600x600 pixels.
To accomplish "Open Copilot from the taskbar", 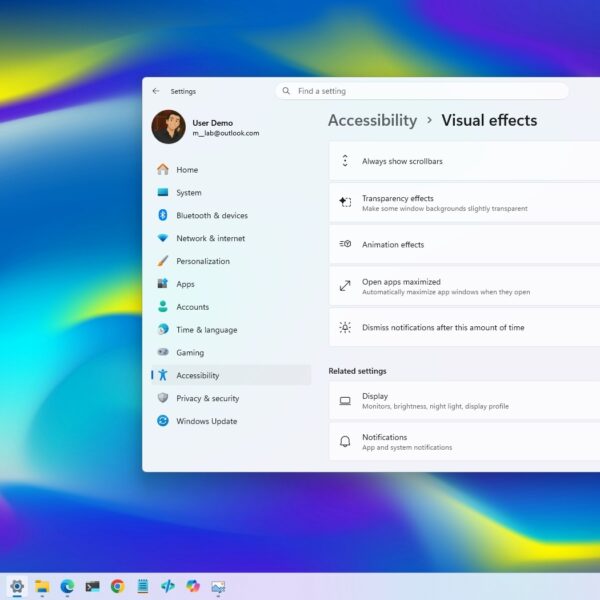I will click(x=193, y=586).
